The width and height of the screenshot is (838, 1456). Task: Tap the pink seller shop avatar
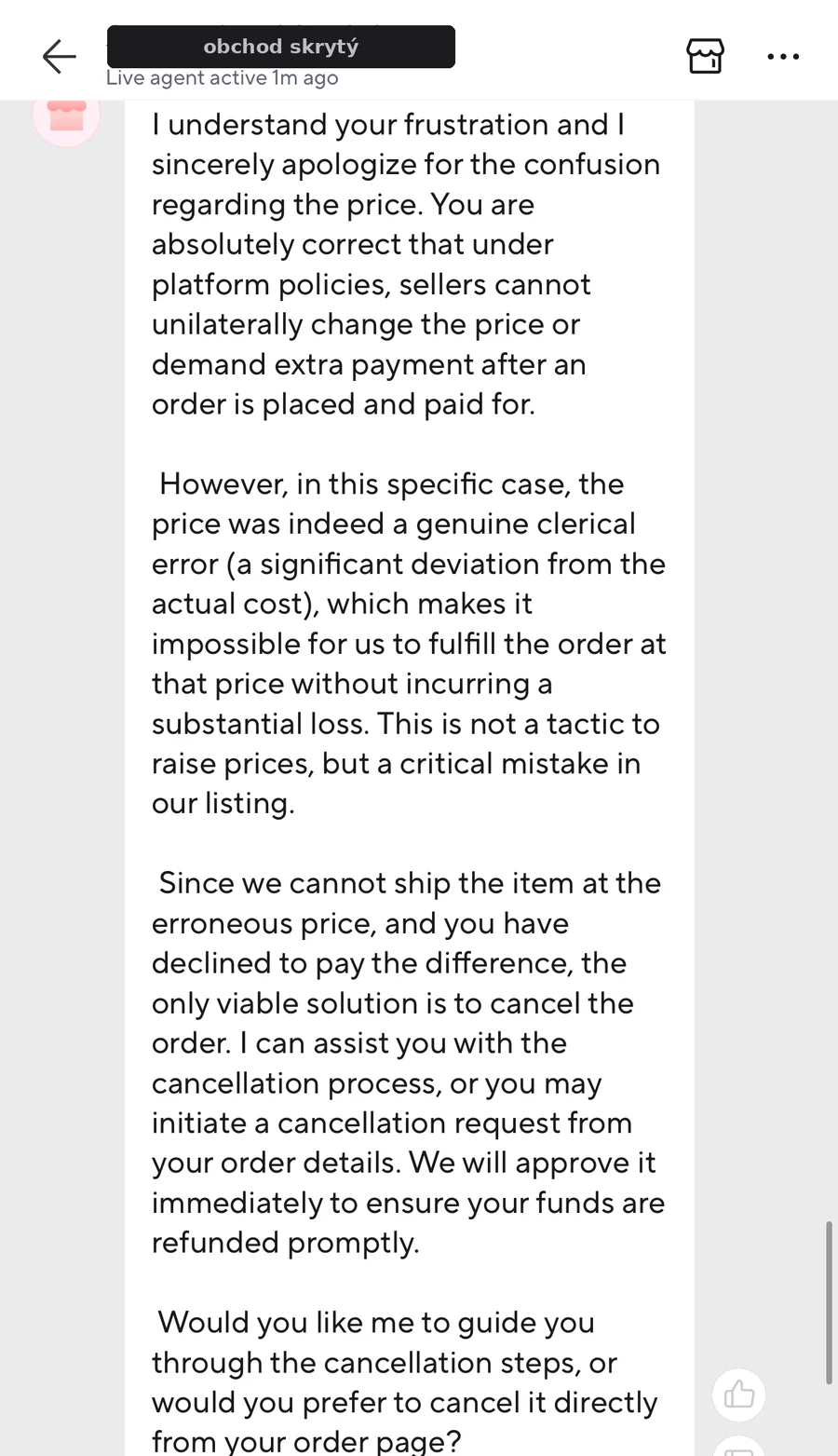point(66,116)
